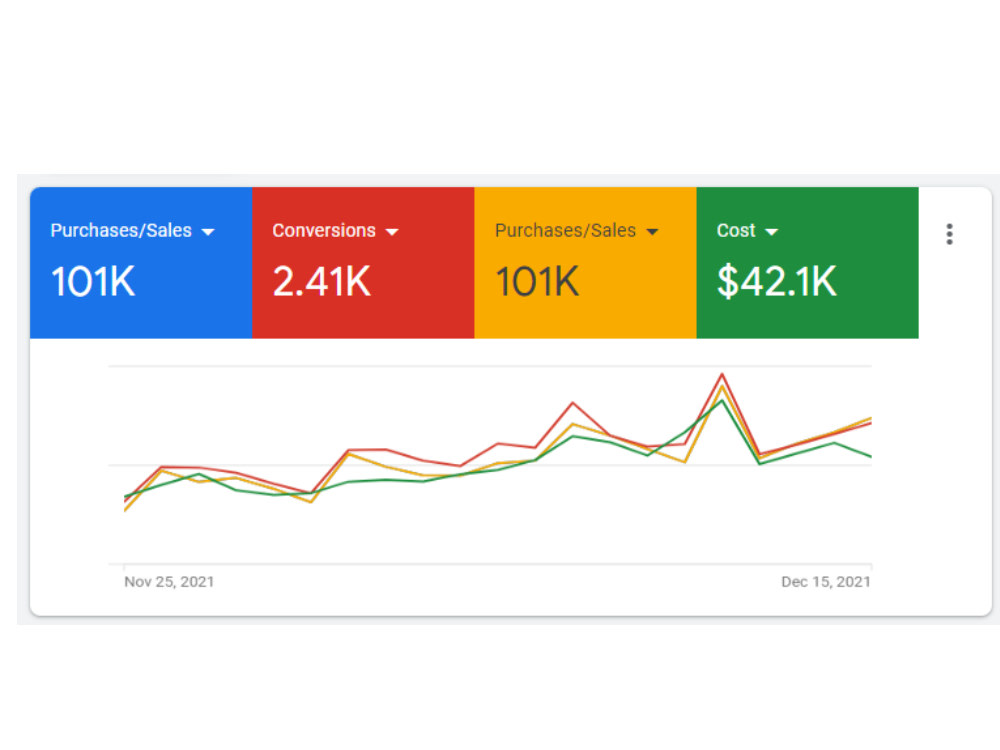This screenshot has width=1000, height=750.
Task: Open the blue Purchases/Sales metric dropdown
Action: (x=208, y=232)
